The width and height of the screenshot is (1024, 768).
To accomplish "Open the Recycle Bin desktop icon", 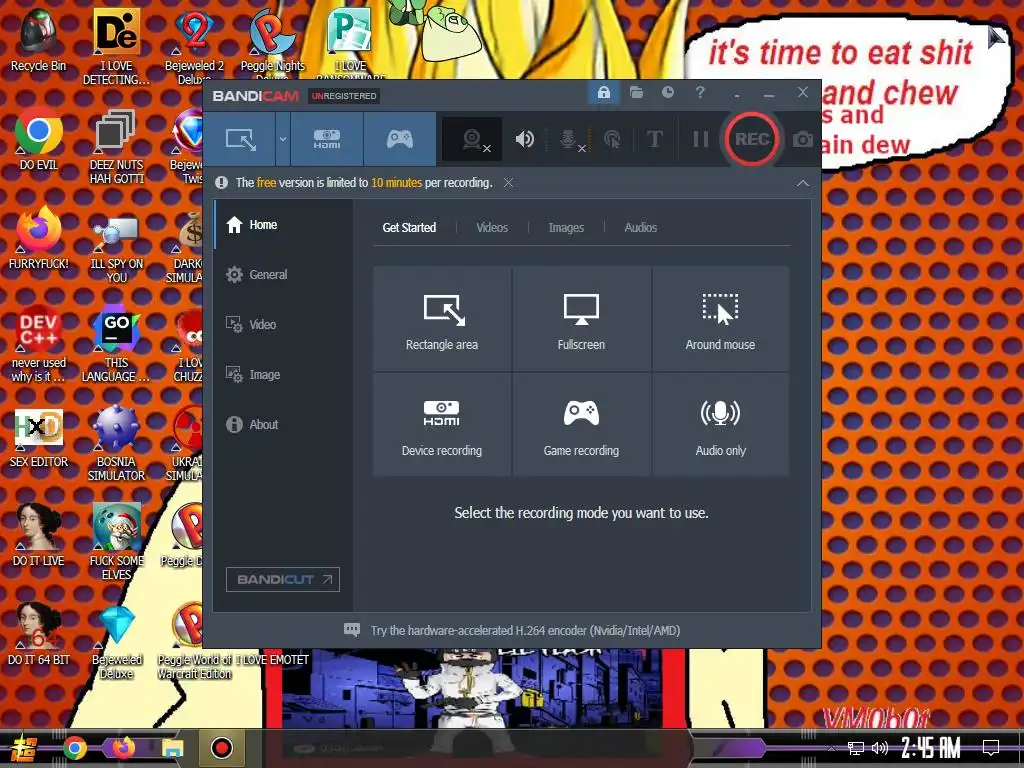I will tap(39, 39).
